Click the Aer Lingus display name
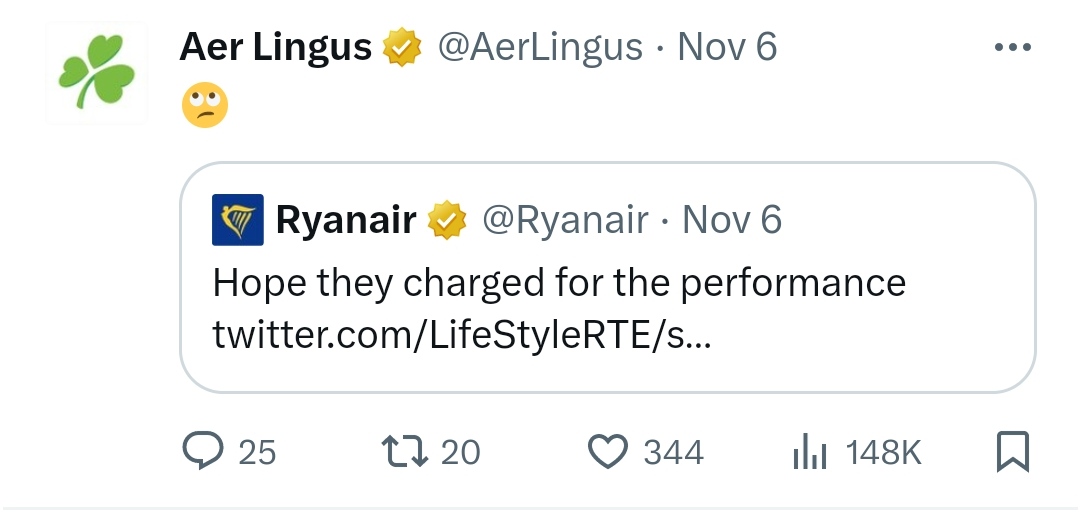Image resolution: width=1080 pixels, height=512 pixels. (276, 48)
